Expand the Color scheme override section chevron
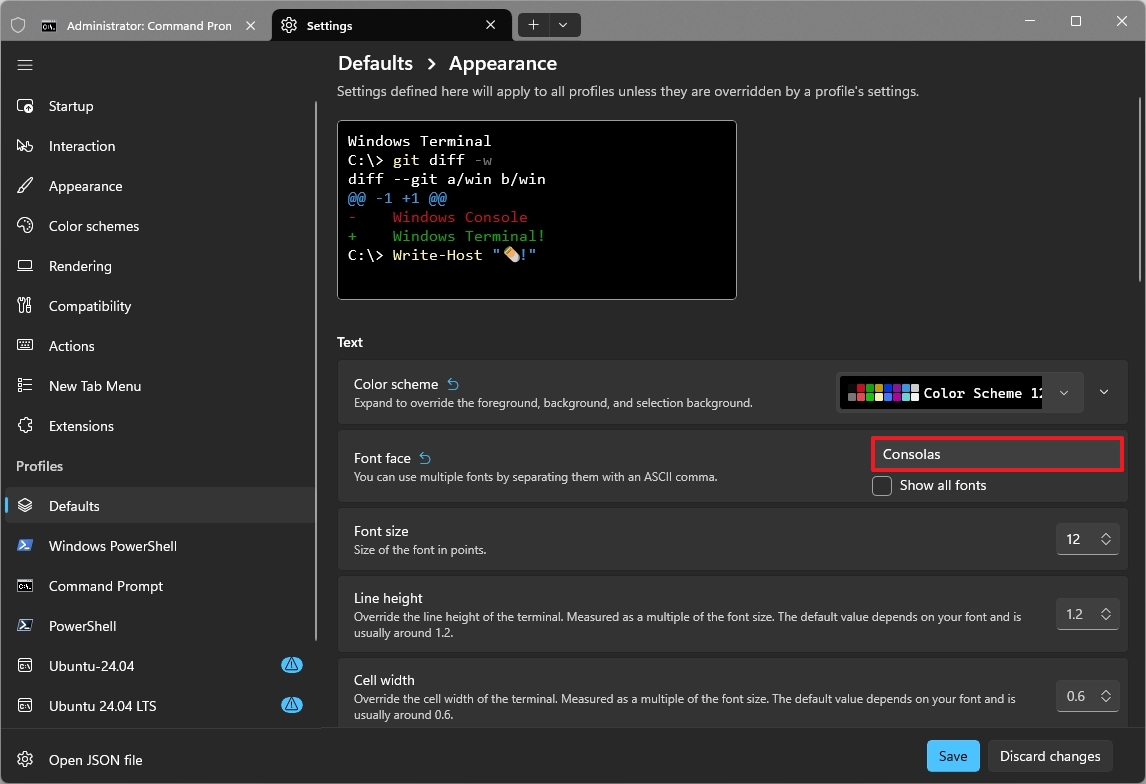Image resolution: width=1146 pixels, height=784 pixels. pyautogui.click(x=1104, y=392)
